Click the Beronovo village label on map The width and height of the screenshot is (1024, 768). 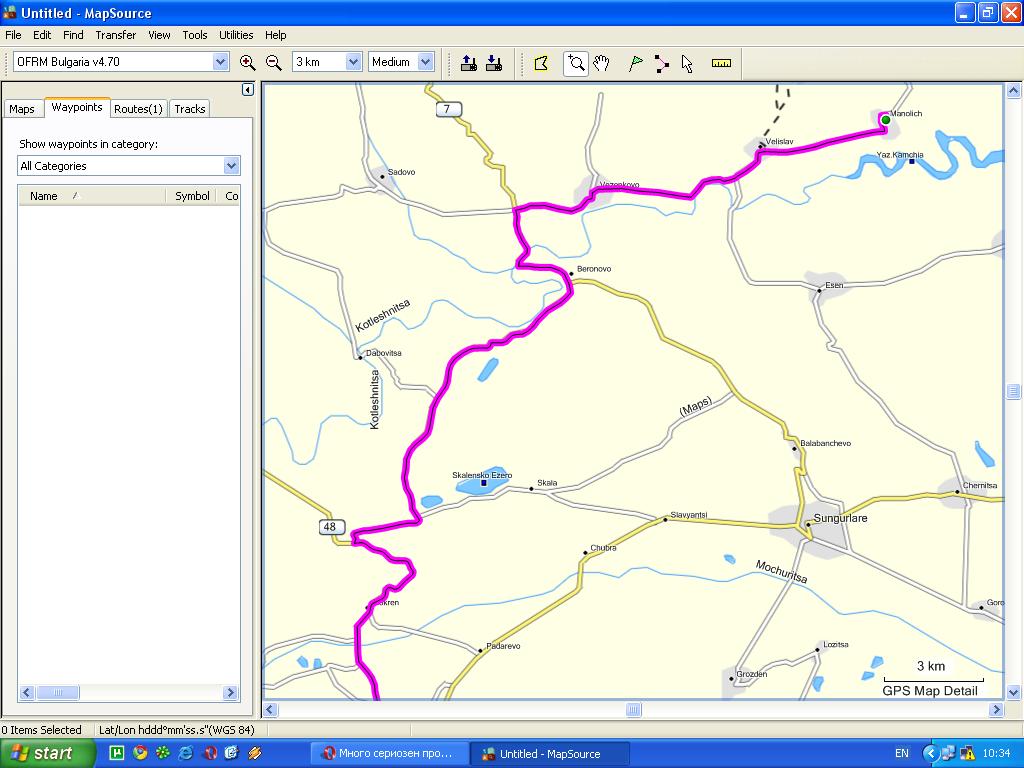click(x=594, y=268)
